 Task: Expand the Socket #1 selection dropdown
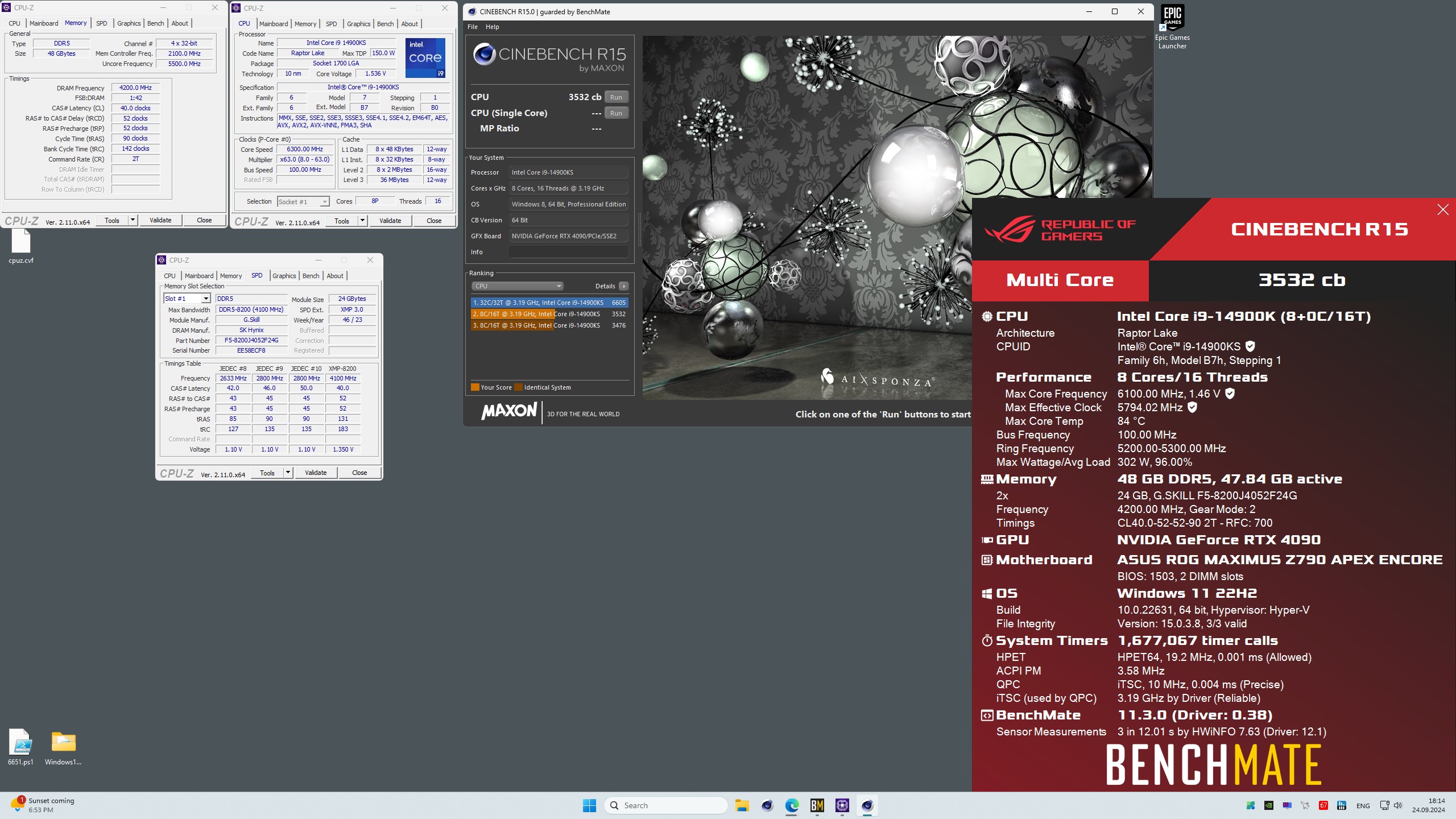pos(324,202)
